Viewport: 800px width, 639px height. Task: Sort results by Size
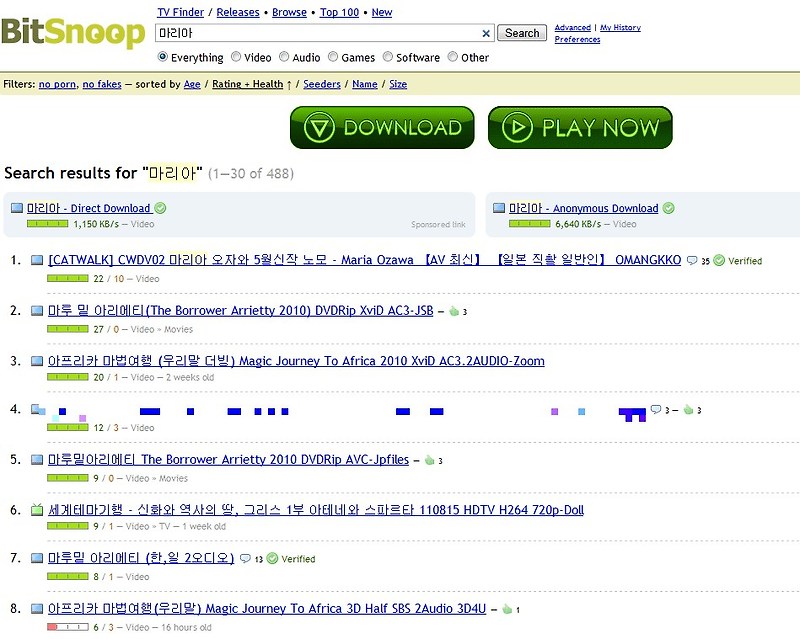(x=398, y=84)
